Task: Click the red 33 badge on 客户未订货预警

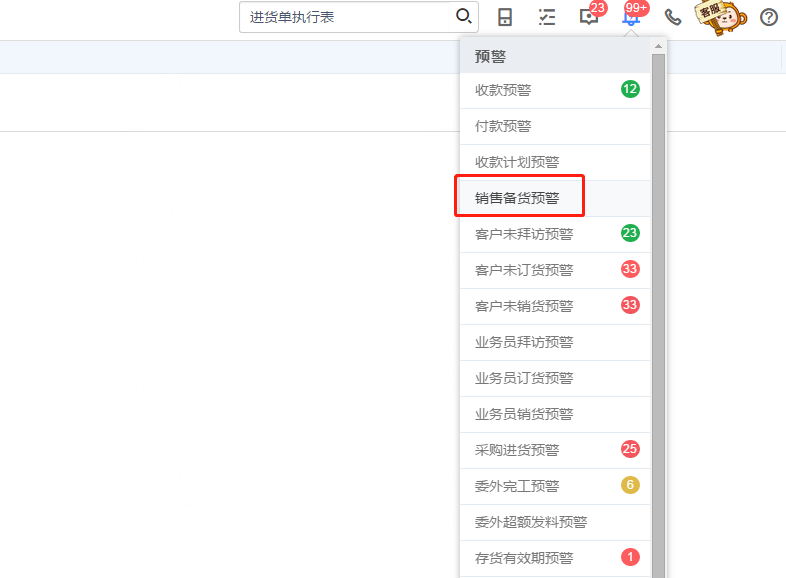Action: (630, 269)
